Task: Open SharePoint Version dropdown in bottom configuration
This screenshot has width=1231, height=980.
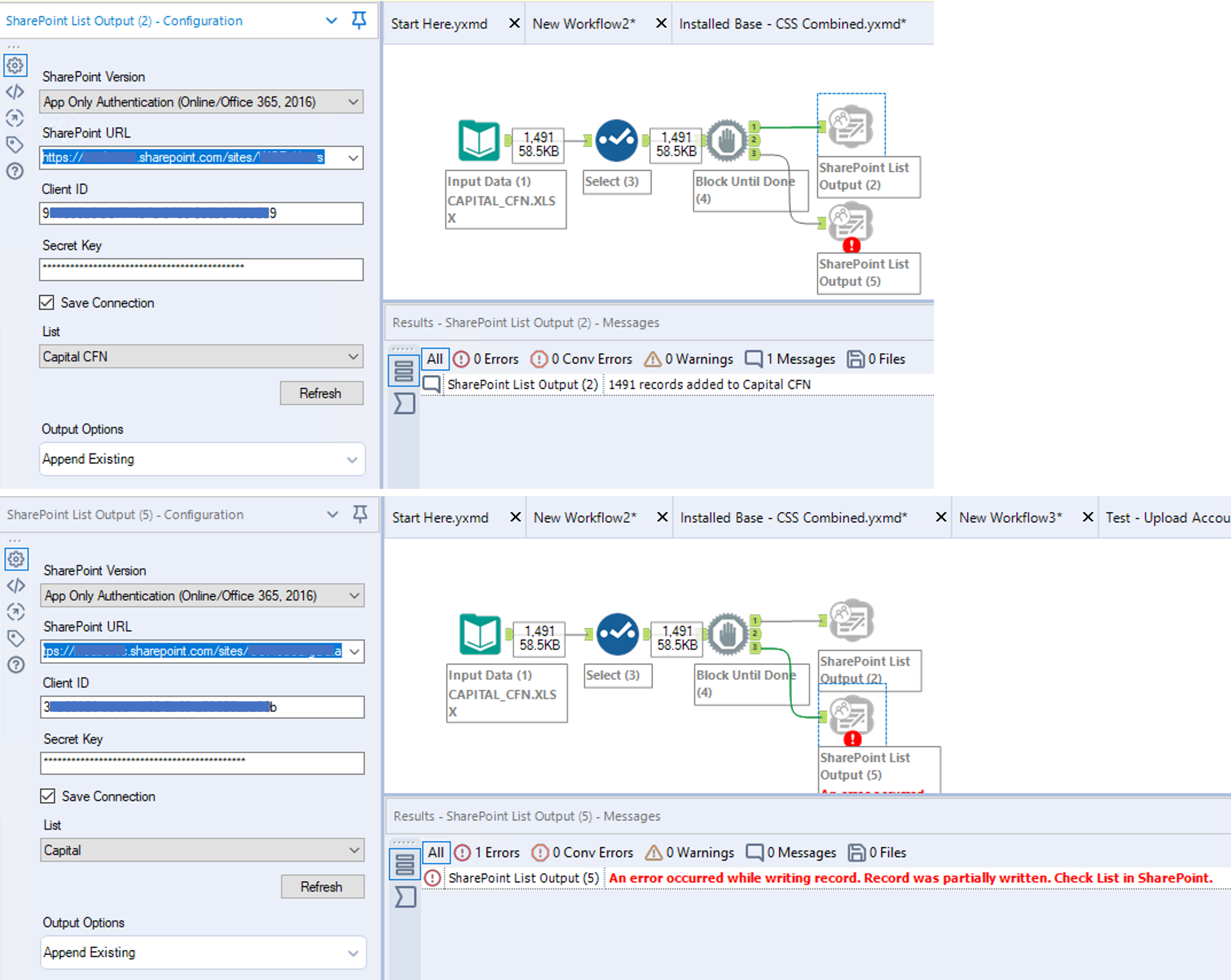Action: click(x=202, y=596)
